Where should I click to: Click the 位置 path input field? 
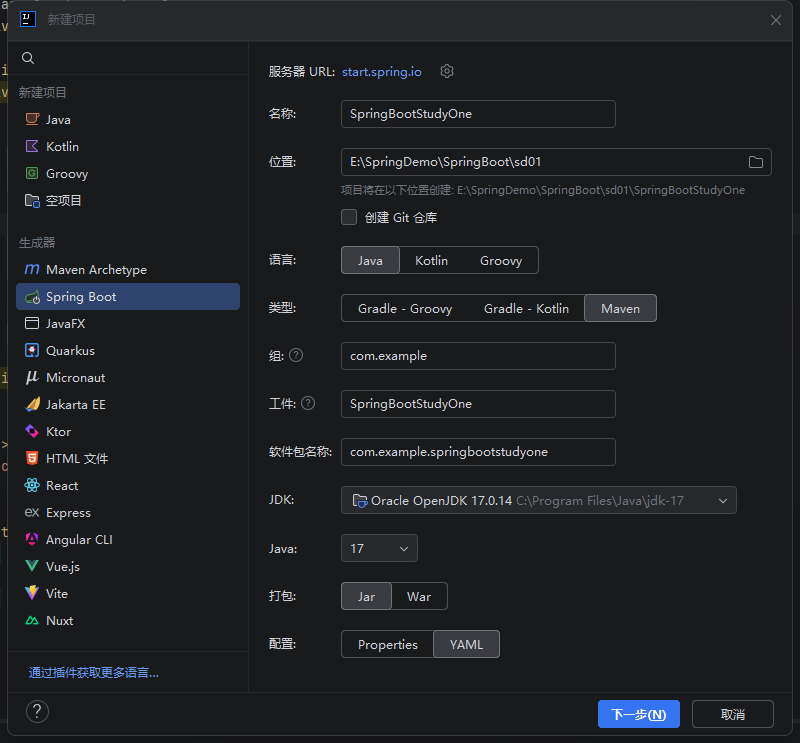click(x=556, y=162)
